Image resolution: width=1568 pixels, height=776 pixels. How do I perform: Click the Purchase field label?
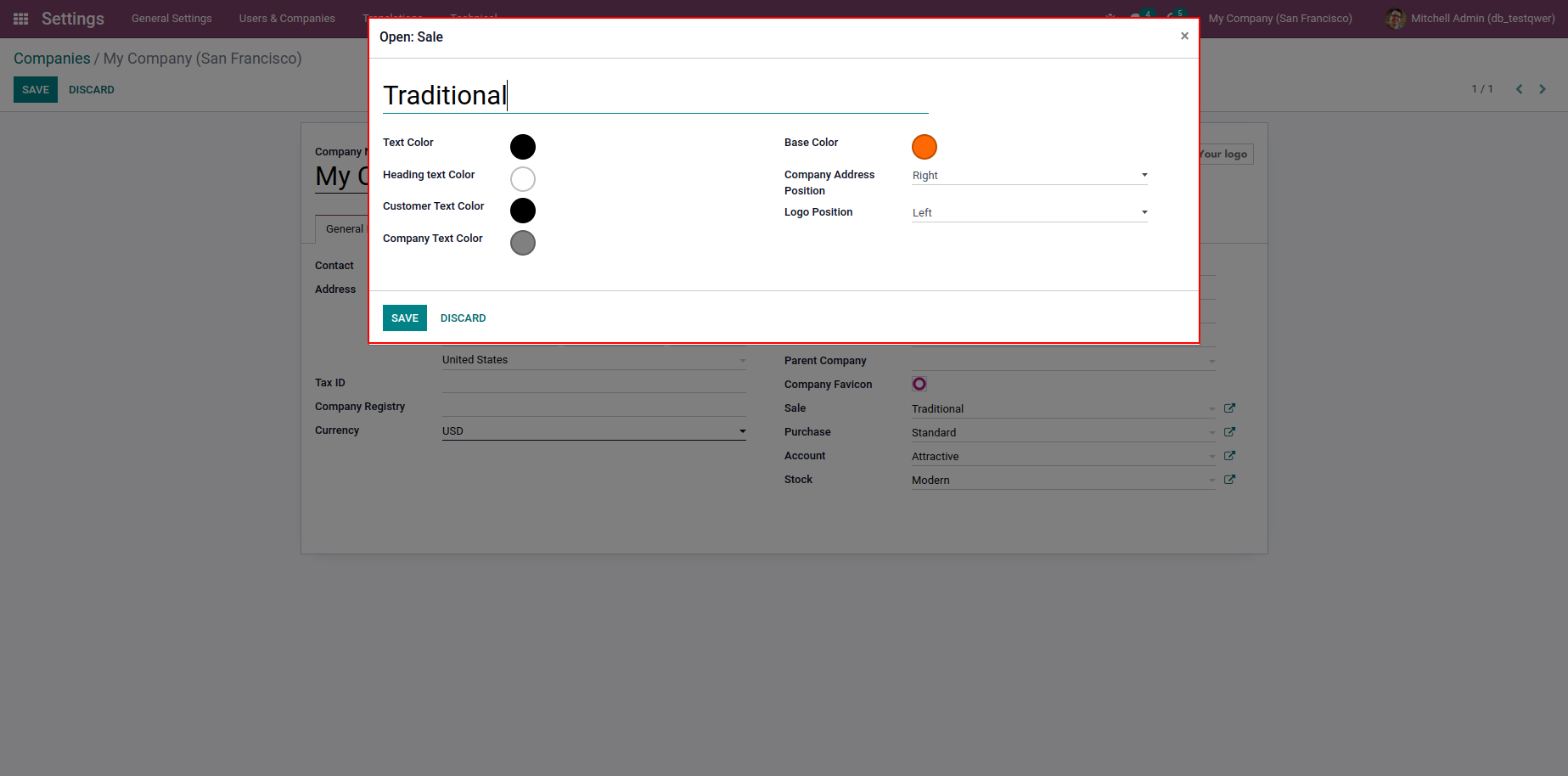click(x=807, y=432)
